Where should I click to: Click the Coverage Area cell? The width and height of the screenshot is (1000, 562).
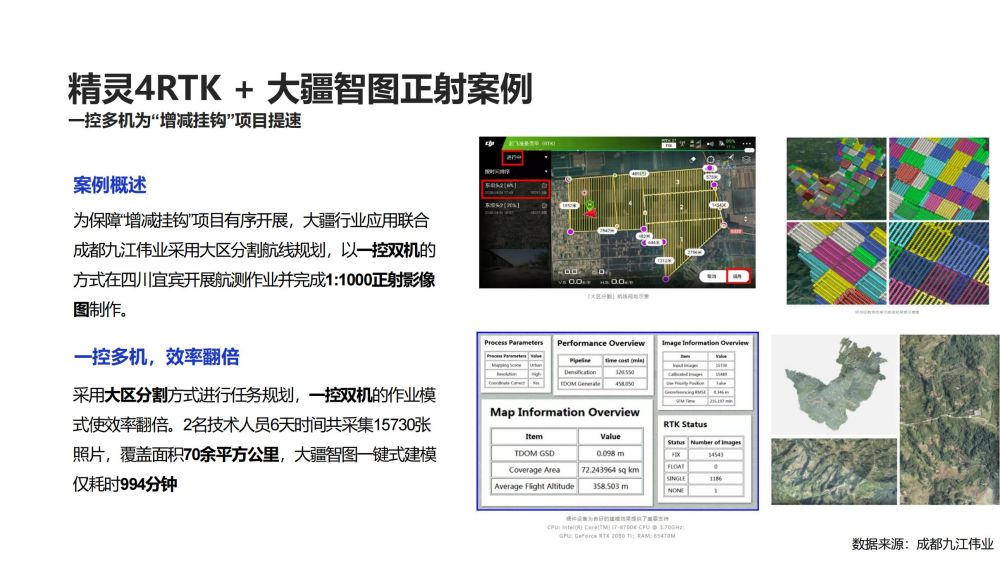(x=534, y=470)
